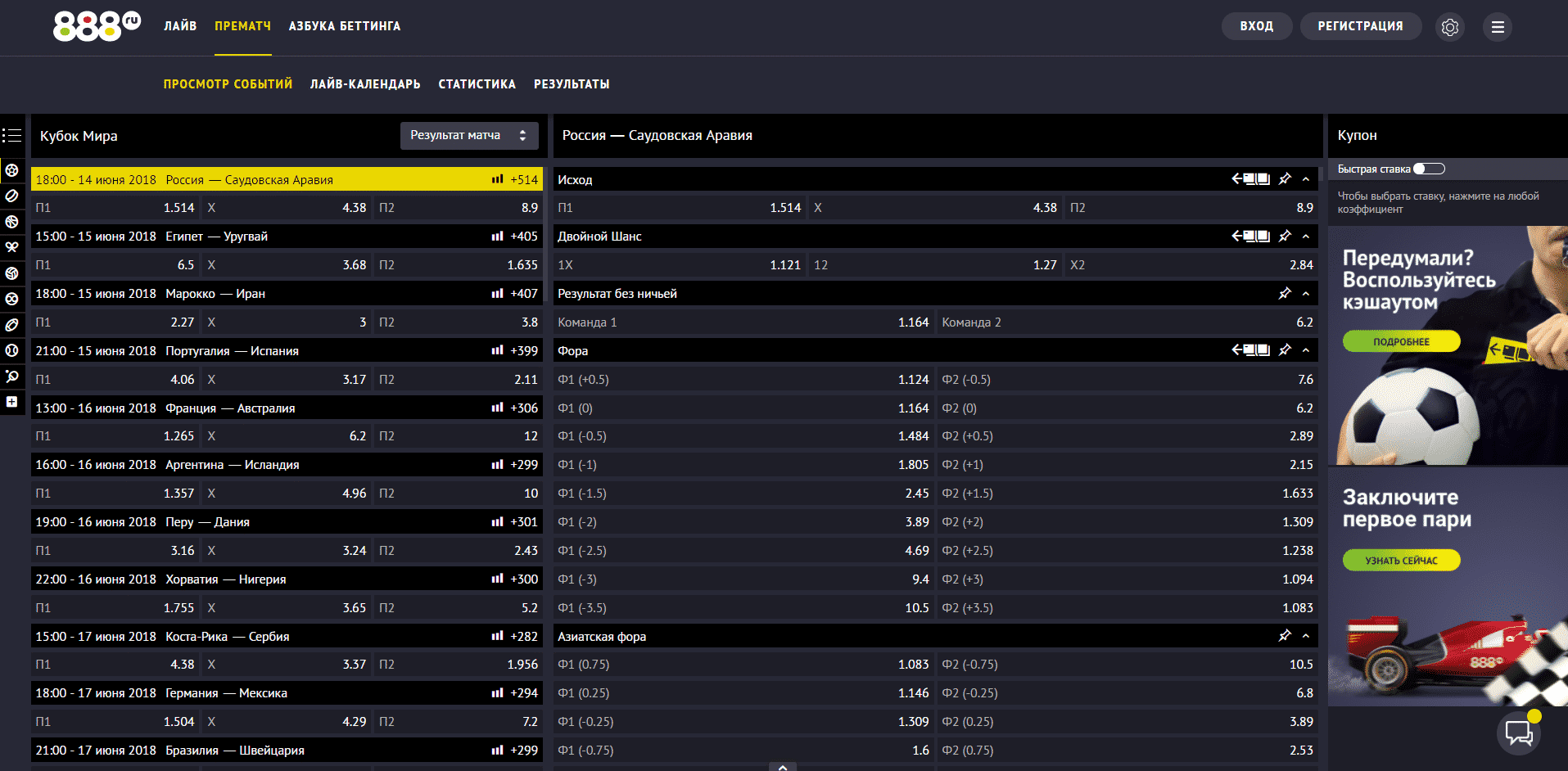This screenshot has width=1568, height=771.
Task: Show more sports with plus icon
Action: (11, 402)
